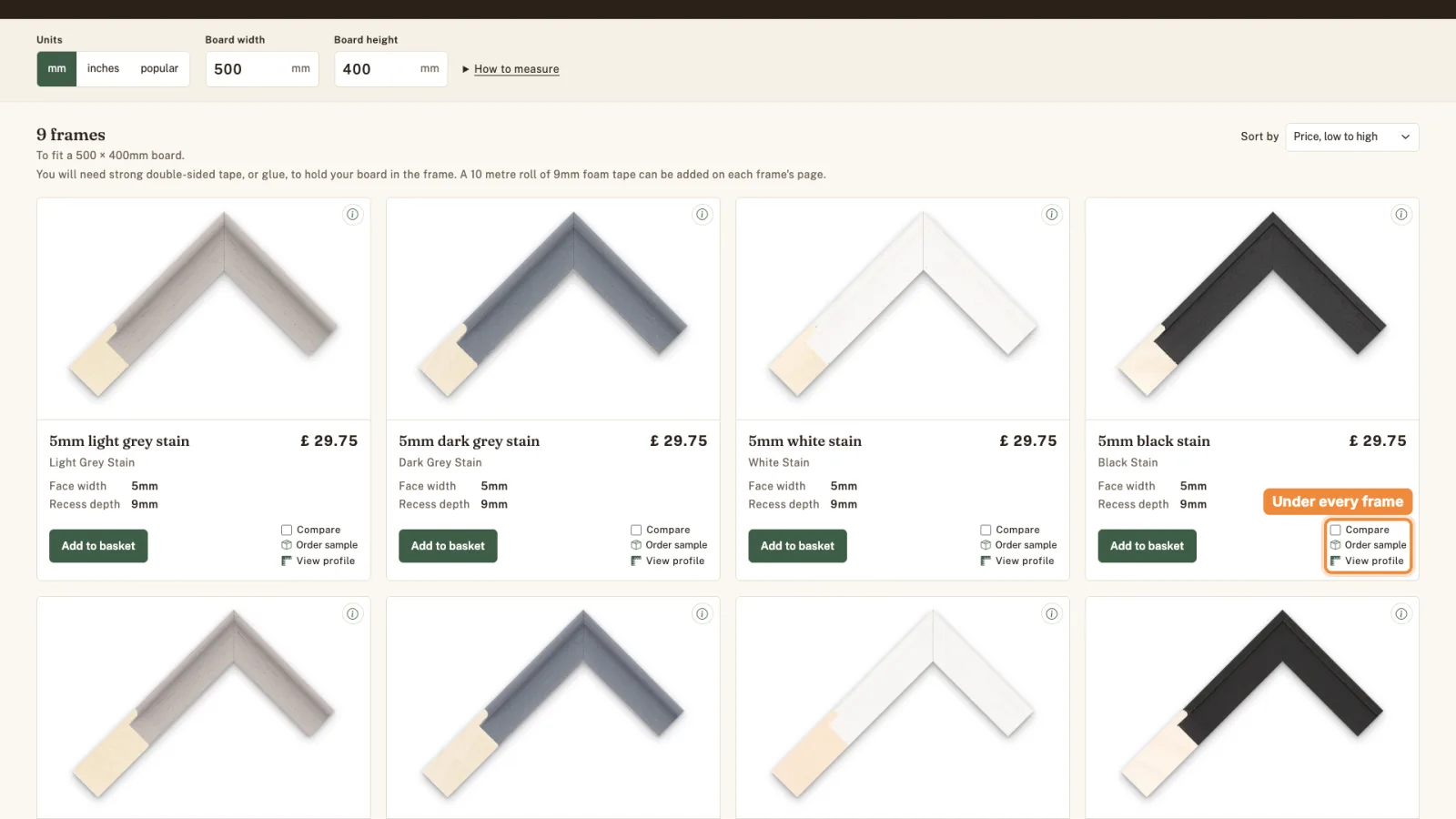Order sample of 5mm dark grey stain
The image size is (1456, 819).
[669, 545]
